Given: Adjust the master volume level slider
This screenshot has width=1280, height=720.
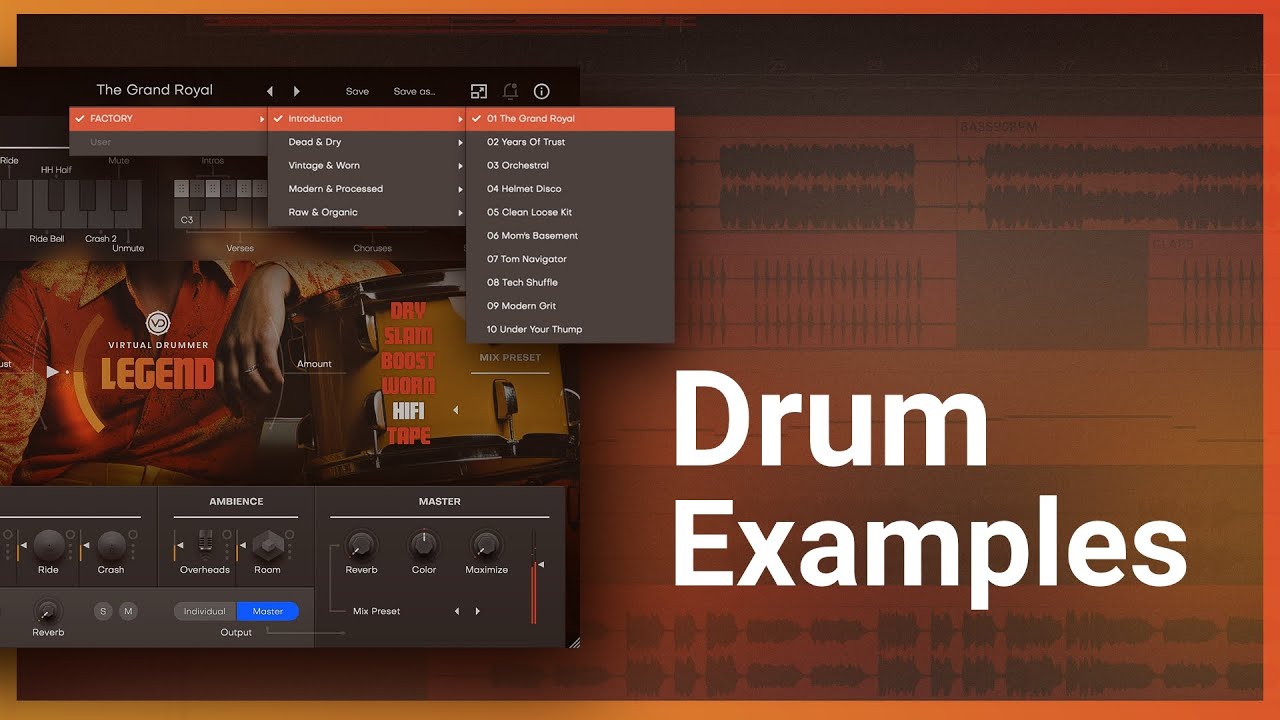Looking at the screenshot, I should pos(534,580).
